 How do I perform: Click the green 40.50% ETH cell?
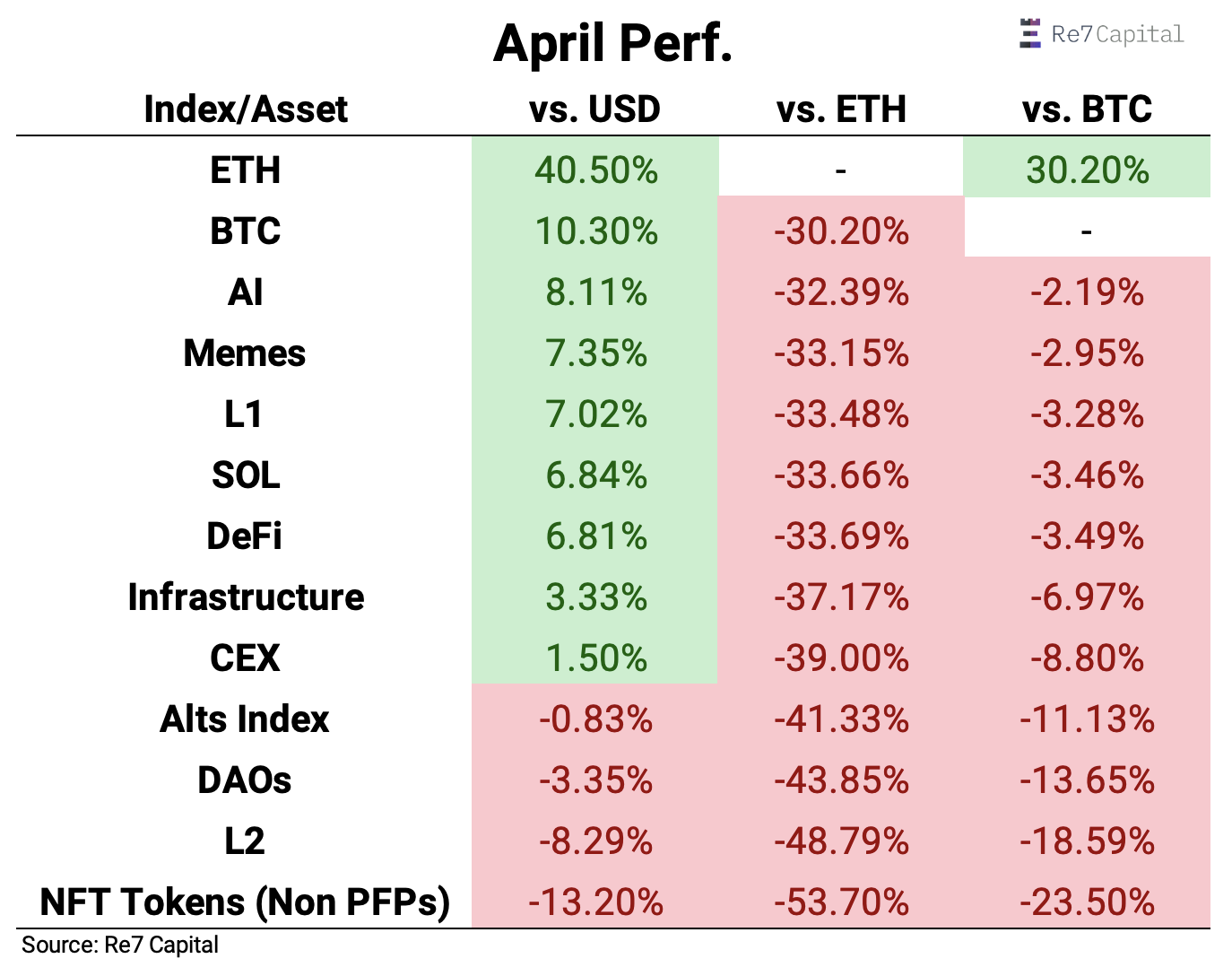596,170
